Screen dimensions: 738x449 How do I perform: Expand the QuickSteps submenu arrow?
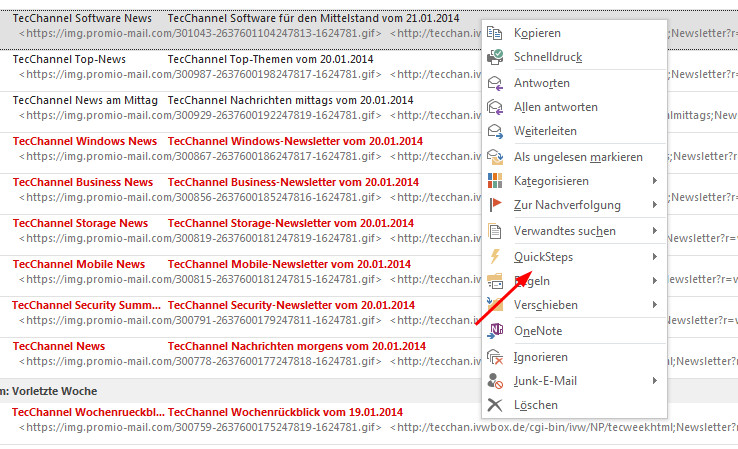tap(655, 257)
